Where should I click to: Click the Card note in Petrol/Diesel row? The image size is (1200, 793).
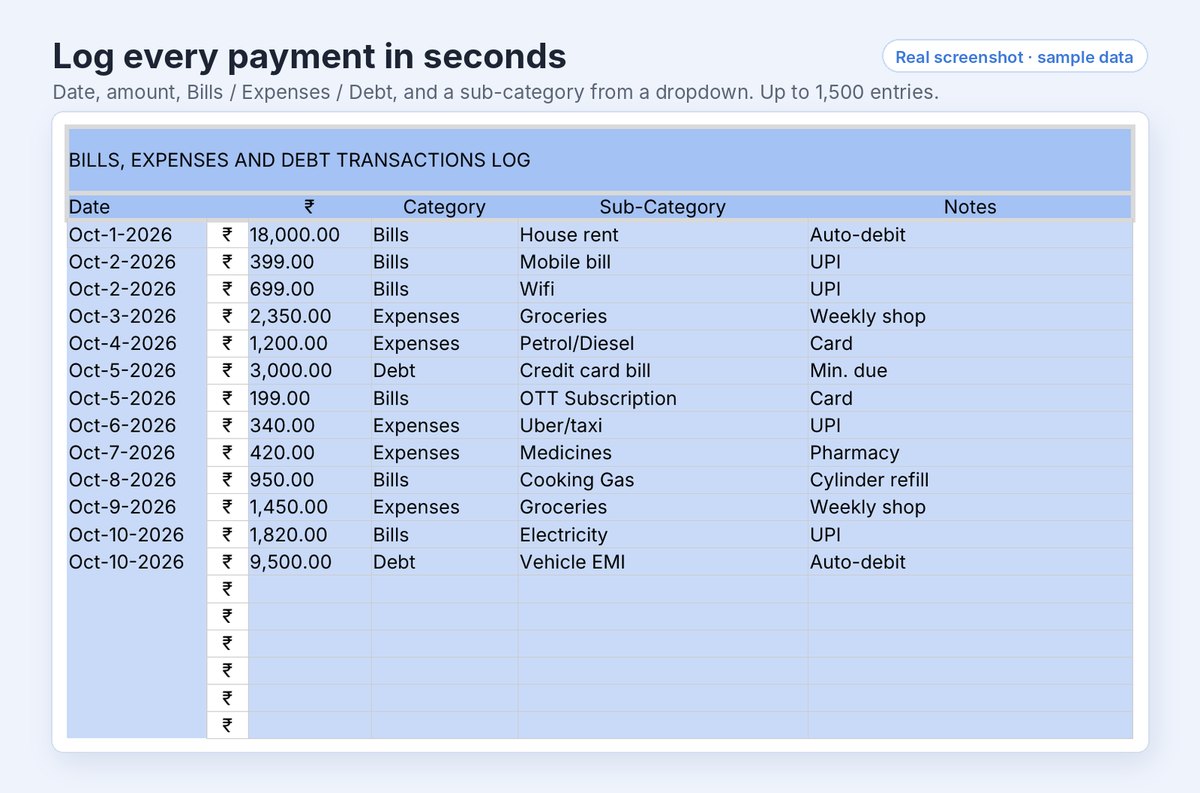click(x=970, y=344)
